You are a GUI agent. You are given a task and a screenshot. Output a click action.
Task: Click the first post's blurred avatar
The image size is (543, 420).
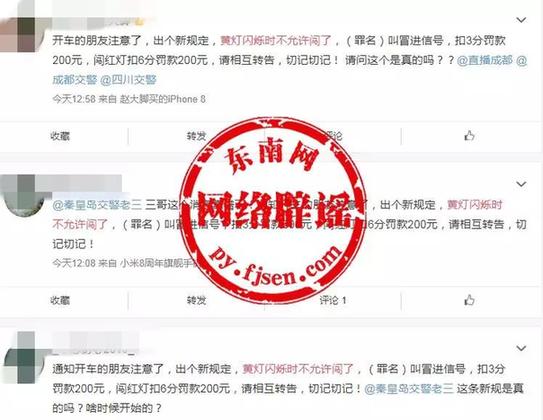pyautogui.click(x=21, y=35)
